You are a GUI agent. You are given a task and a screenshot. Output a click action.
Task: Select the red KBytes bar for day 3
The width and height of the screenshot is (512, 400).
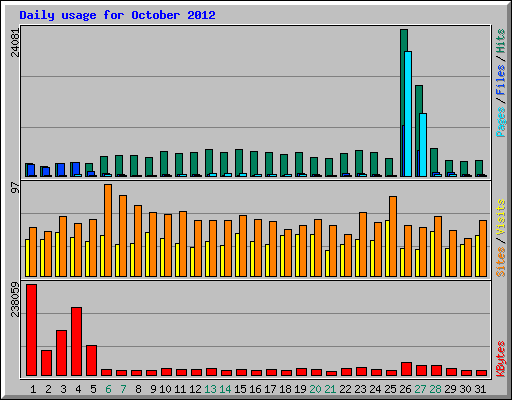61,353
